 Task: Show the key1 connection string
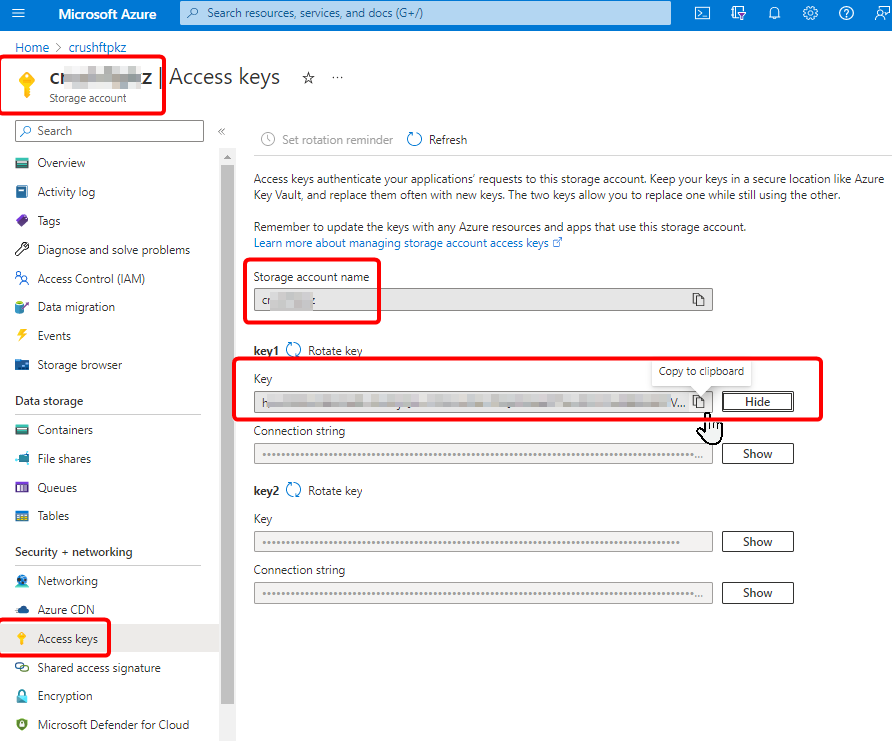pos(758,454)
